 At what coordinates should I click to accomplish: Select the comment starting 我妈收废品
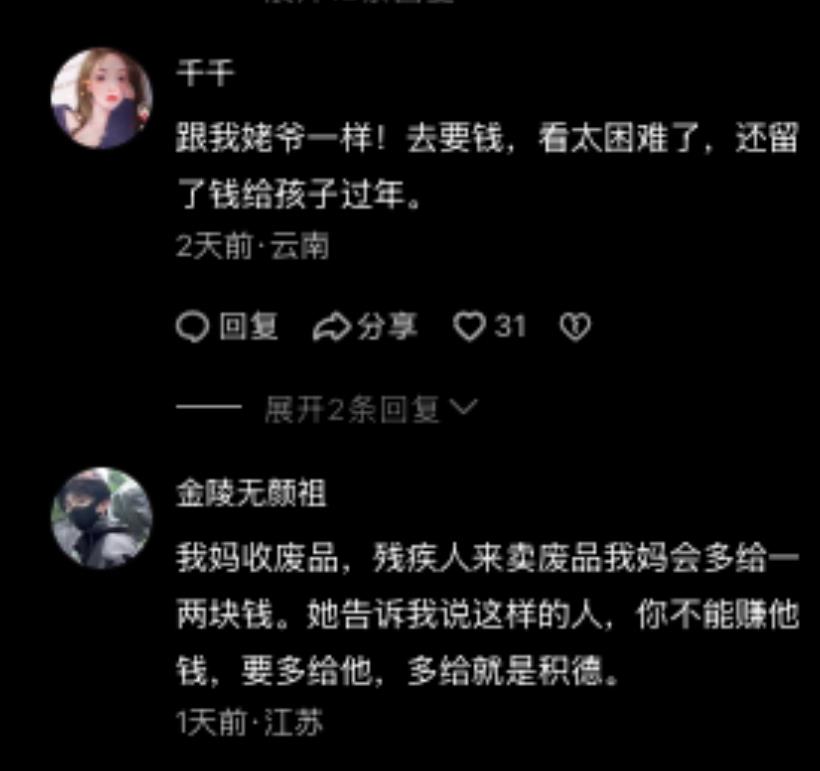[x=487, y=615]
